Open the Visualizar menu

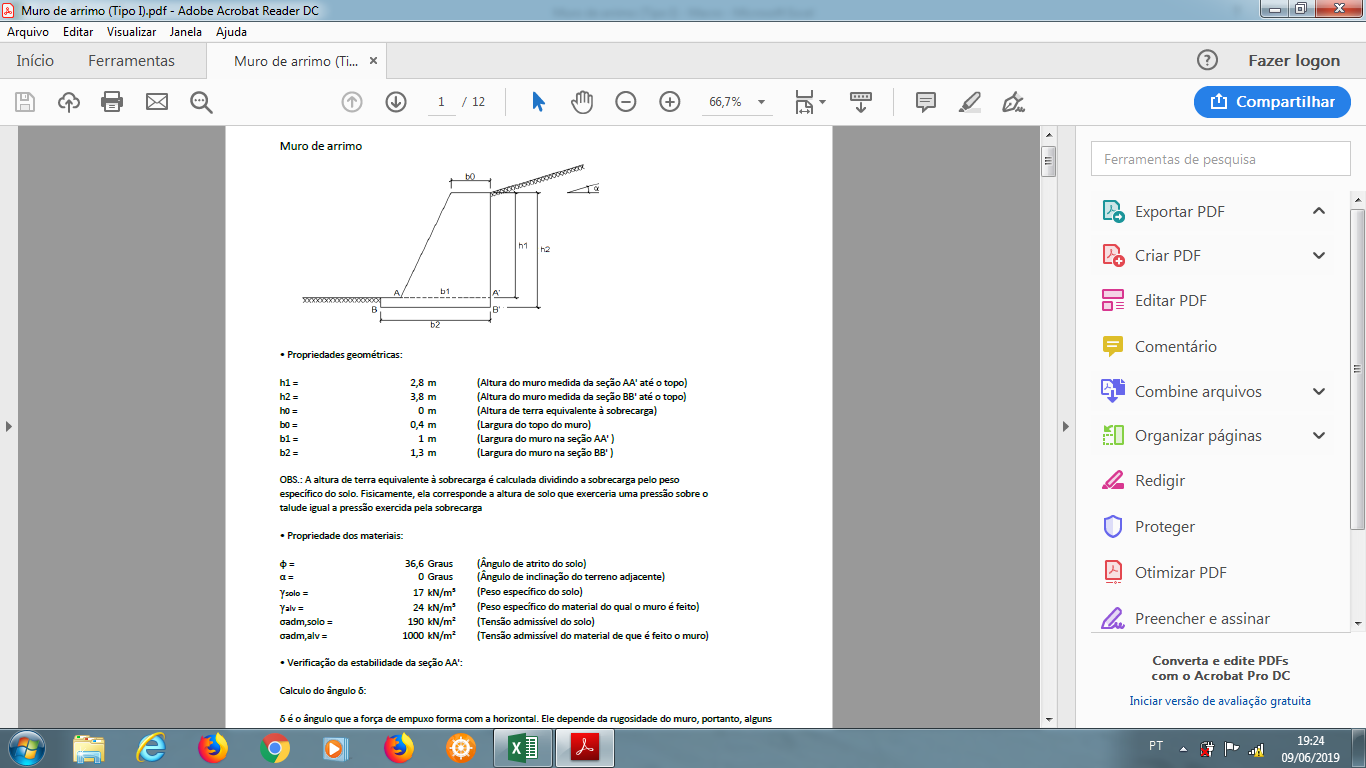132,32
